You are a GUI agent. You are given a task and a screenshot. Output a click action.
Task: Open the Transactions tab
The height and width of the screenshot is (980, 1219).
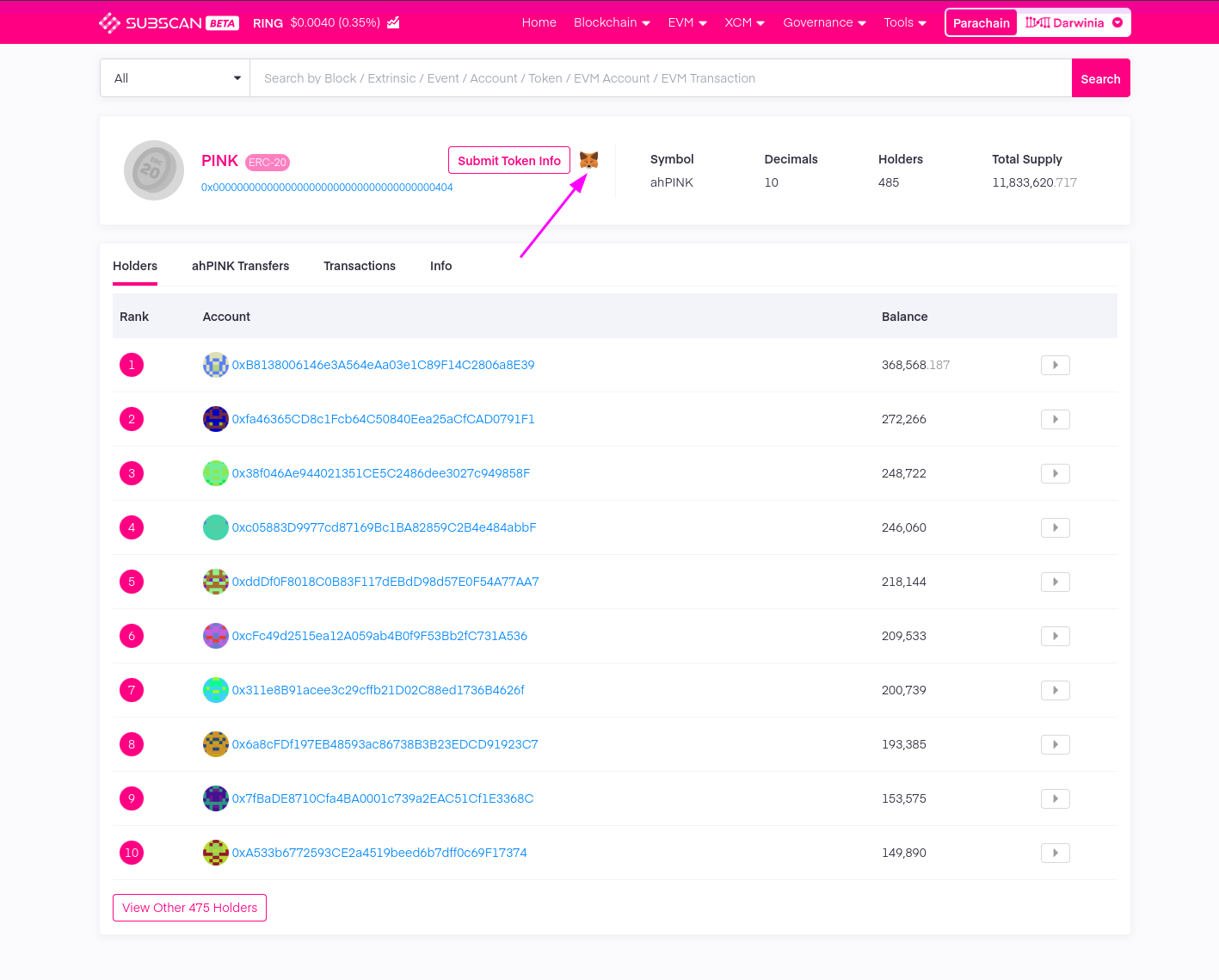(x=360, y=266)
